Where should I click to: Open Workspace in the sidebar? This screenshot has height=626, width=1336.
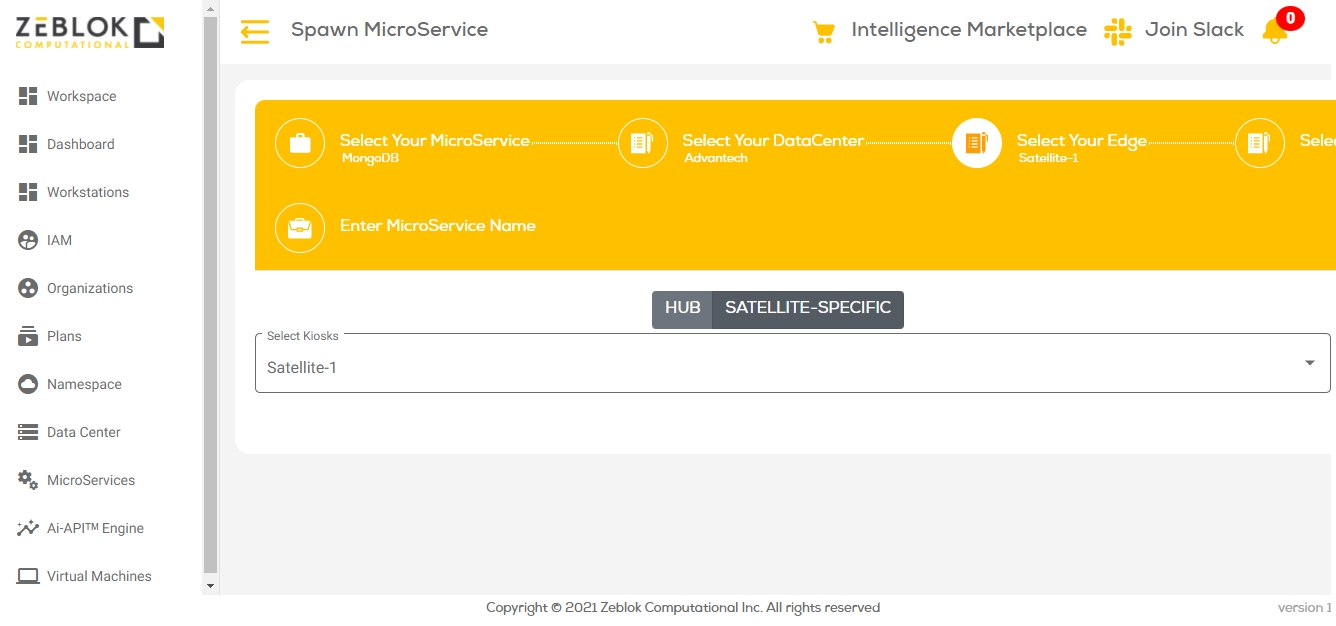81,96
